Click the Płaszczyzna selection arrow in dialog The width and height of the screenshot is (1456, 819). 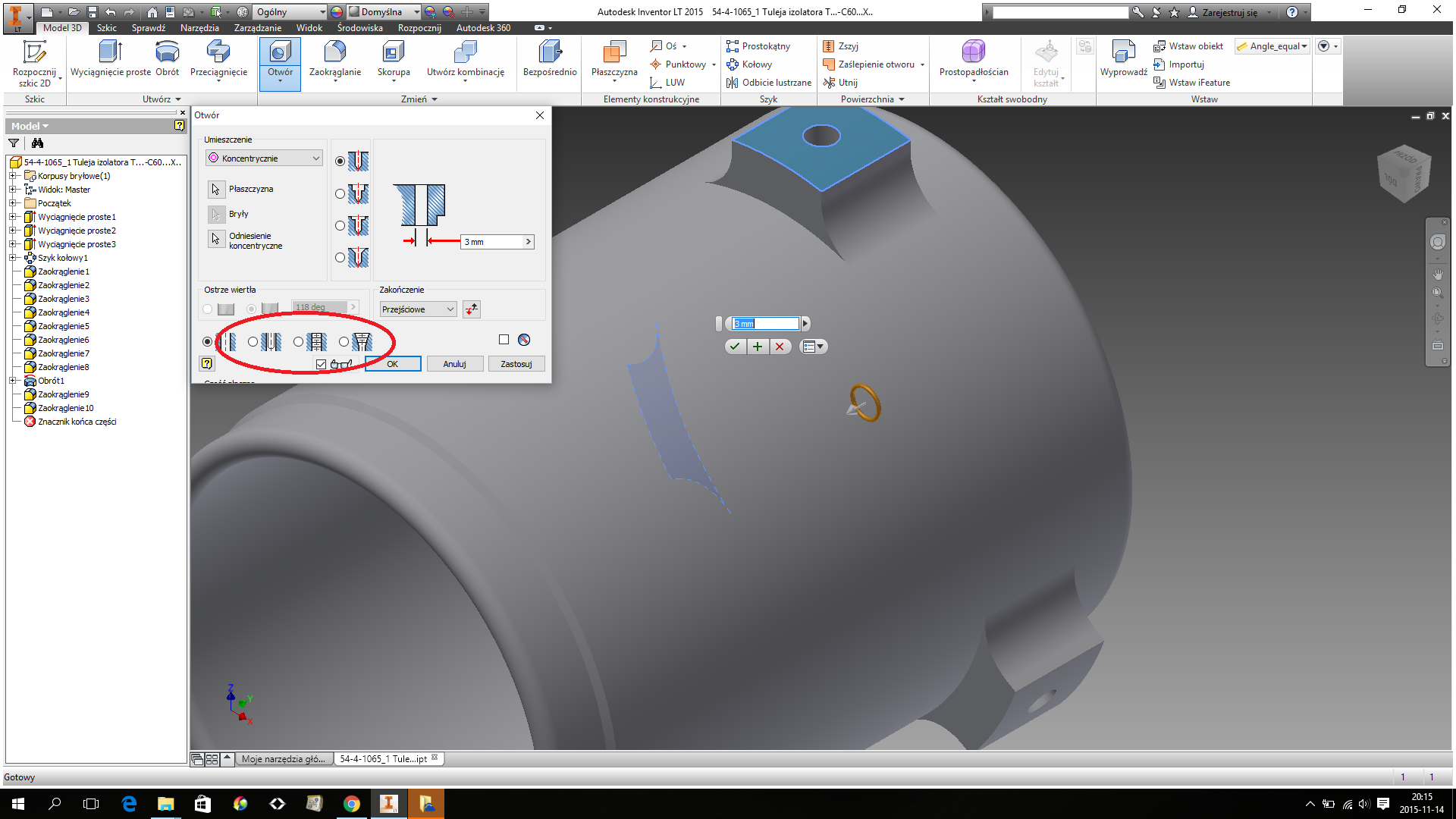216,189
